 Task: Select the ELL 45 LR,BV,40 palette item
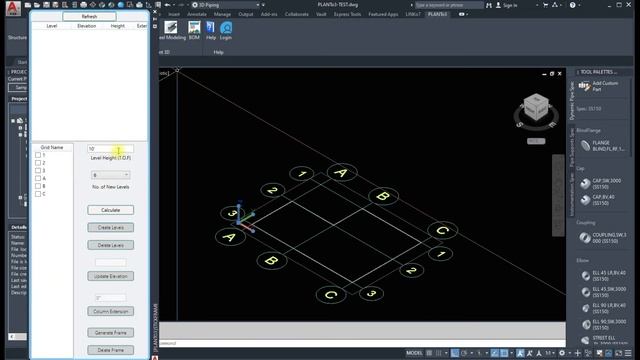pos(603,276)
